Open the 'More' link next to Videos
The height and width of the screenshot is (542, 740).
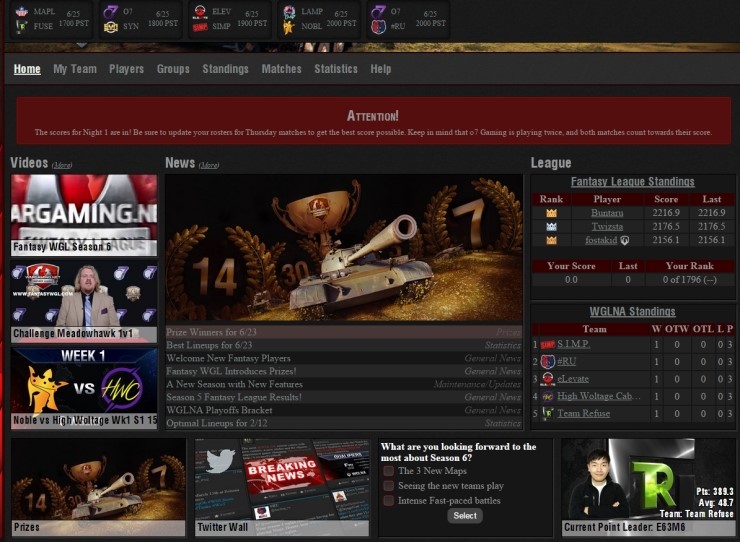coord(62,165)
